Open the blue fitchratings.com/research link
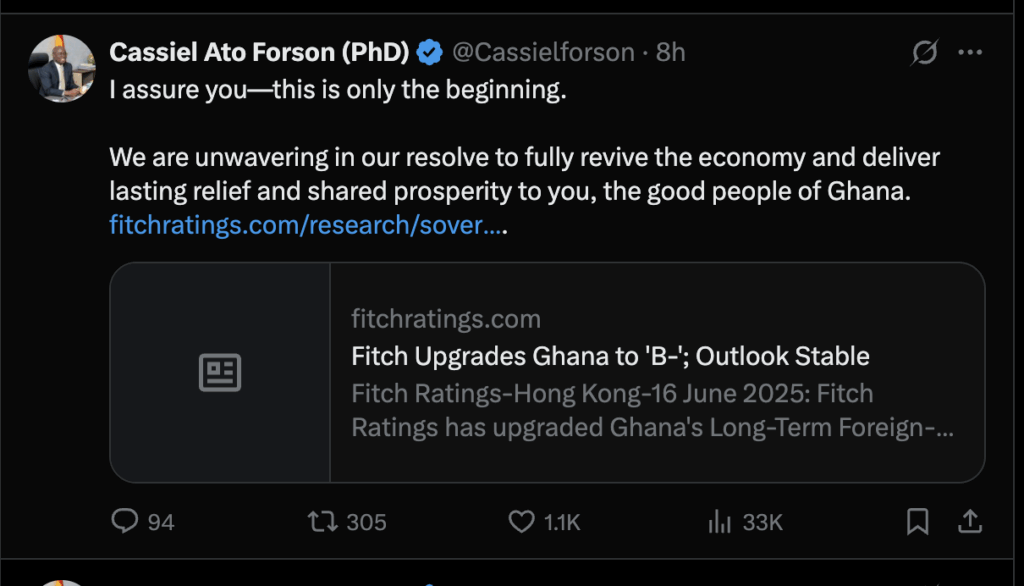Screen dimensions: 1024x586 point(306,226)
